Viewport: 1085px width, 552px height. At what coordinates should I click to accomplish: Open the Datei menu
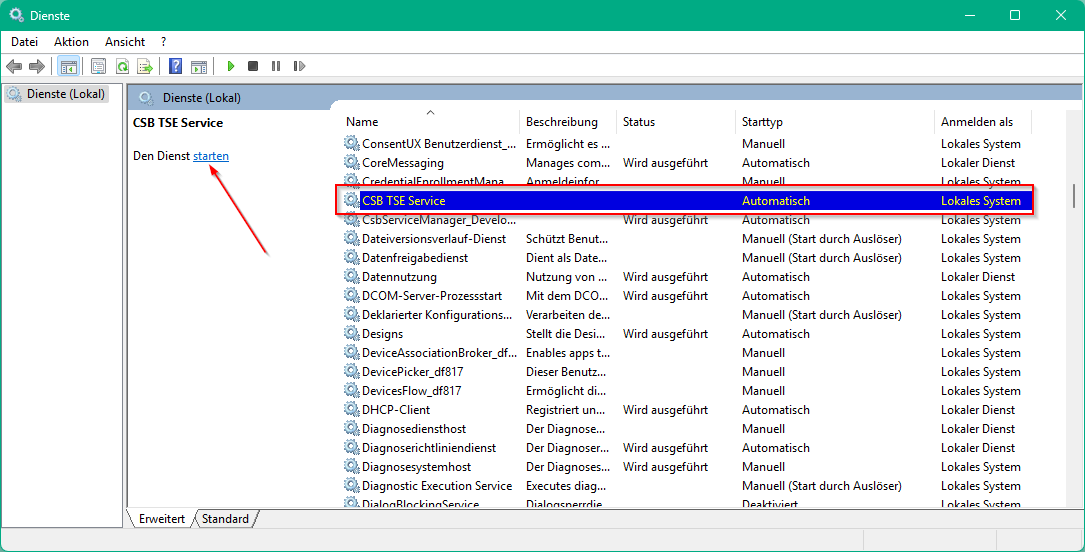click(24, 42)
